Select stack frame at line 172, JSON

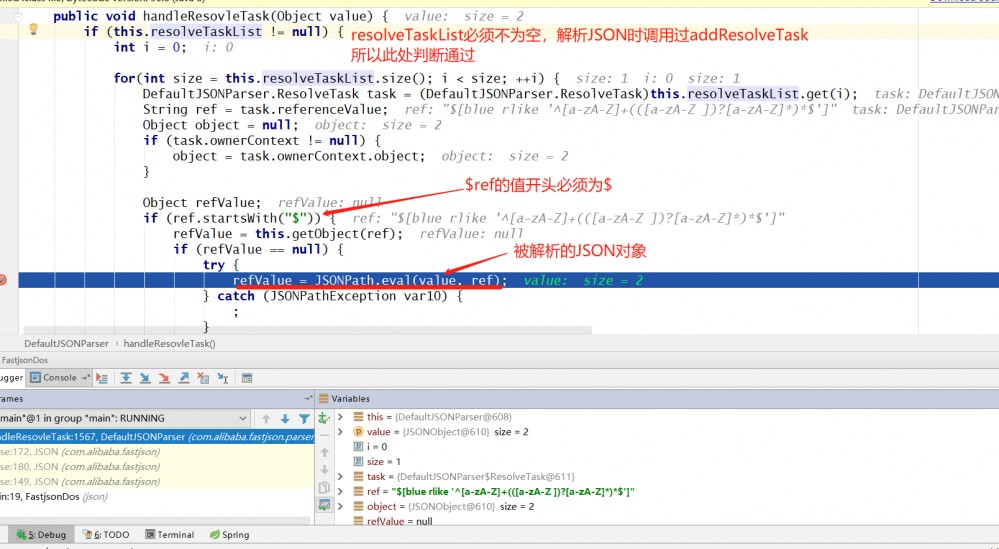click(157, 452)
